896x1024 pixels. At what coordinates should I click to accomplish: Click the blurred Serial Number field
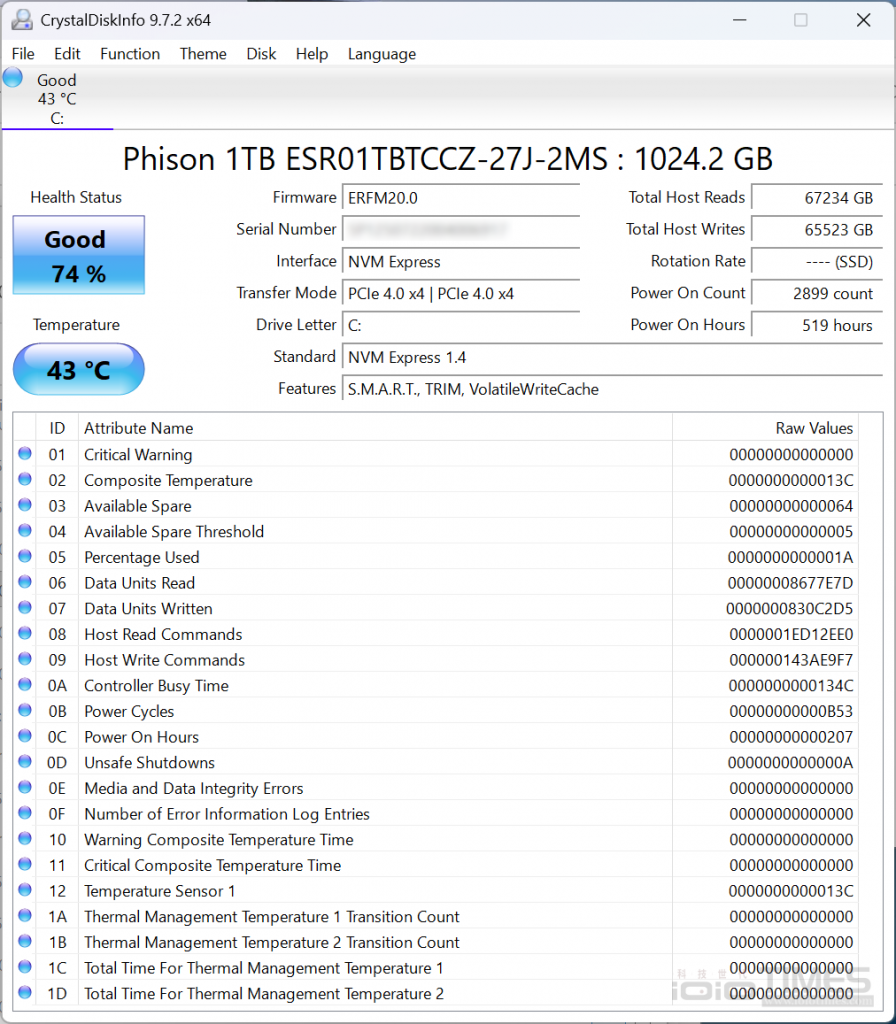click(461, 229)
